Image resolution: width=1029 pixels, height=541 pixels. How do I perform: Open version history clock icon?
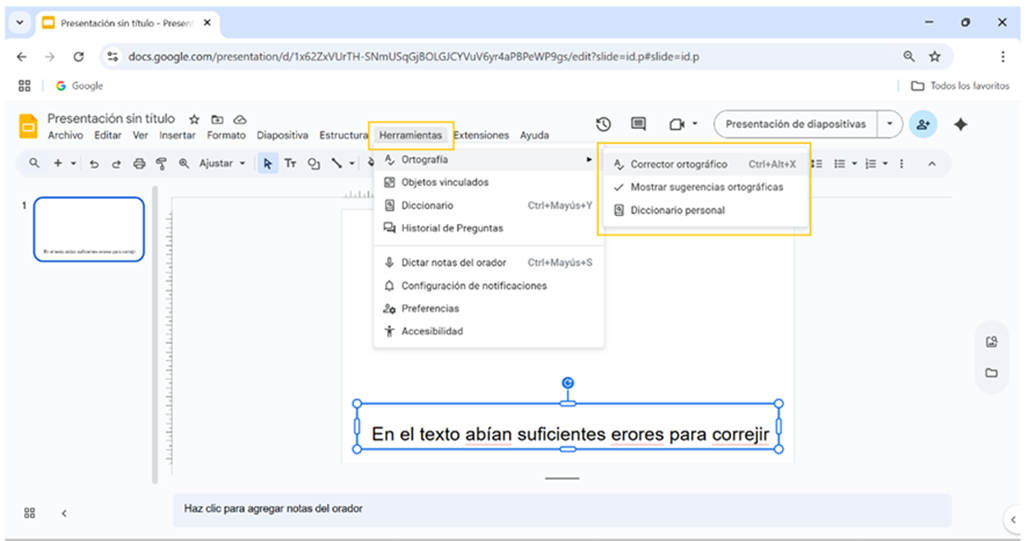click(x=603, y=124)
